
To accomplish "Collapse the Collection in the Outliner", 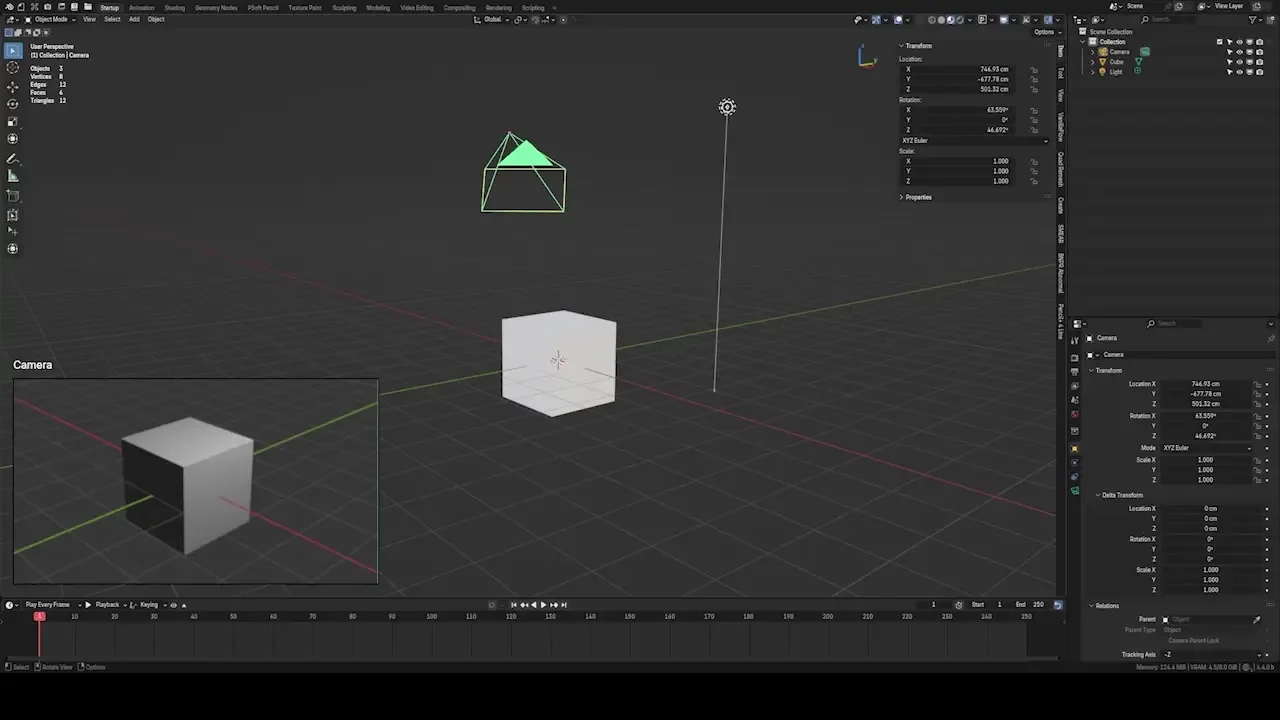I will click(1083, 42).
